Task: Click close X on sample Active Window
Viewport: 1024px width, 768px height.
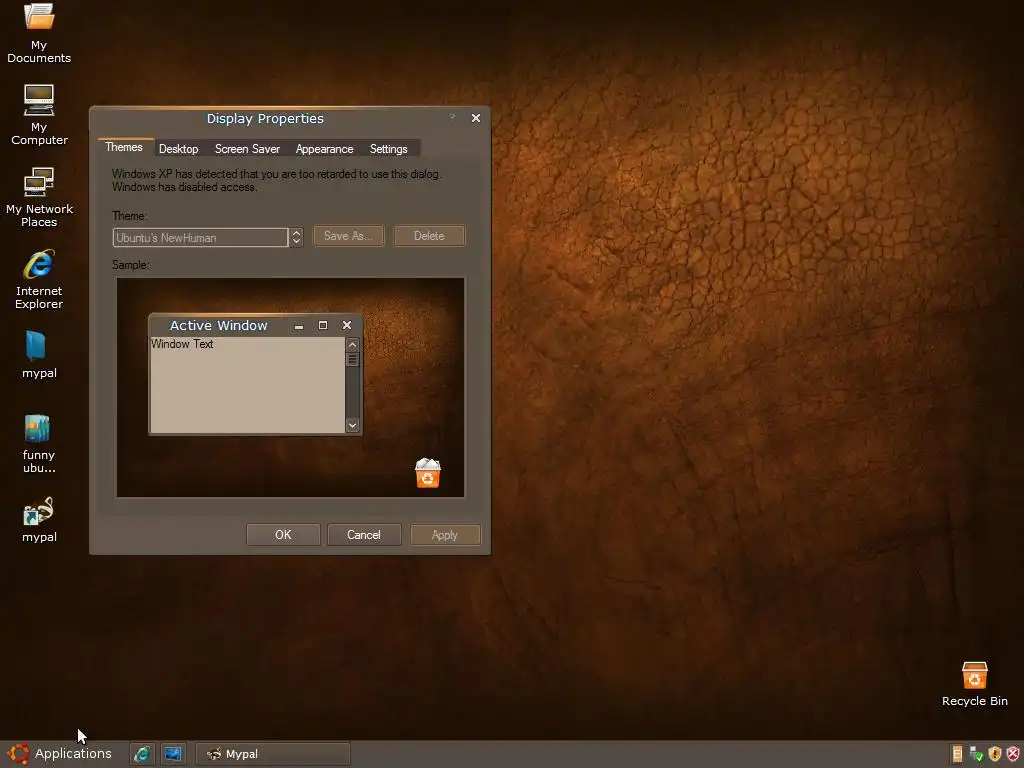Action: (347, 325)
